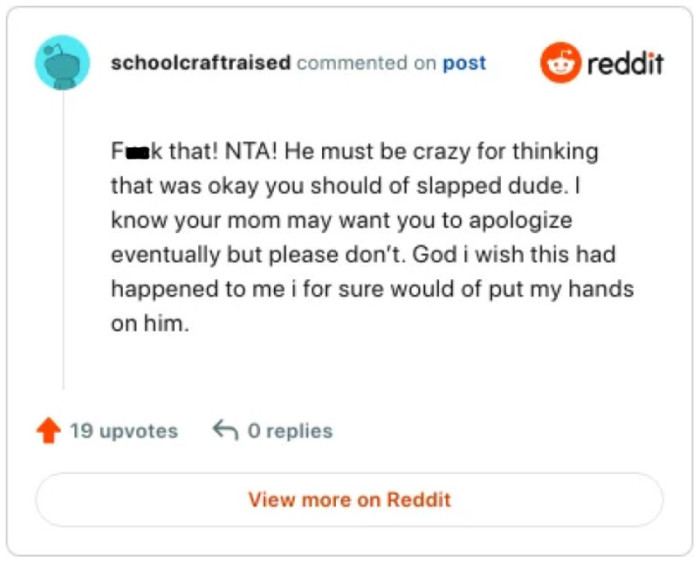Screen dimensions: 700x564
Task: Click the 0 replies label
Action: (x=290, y=431)
